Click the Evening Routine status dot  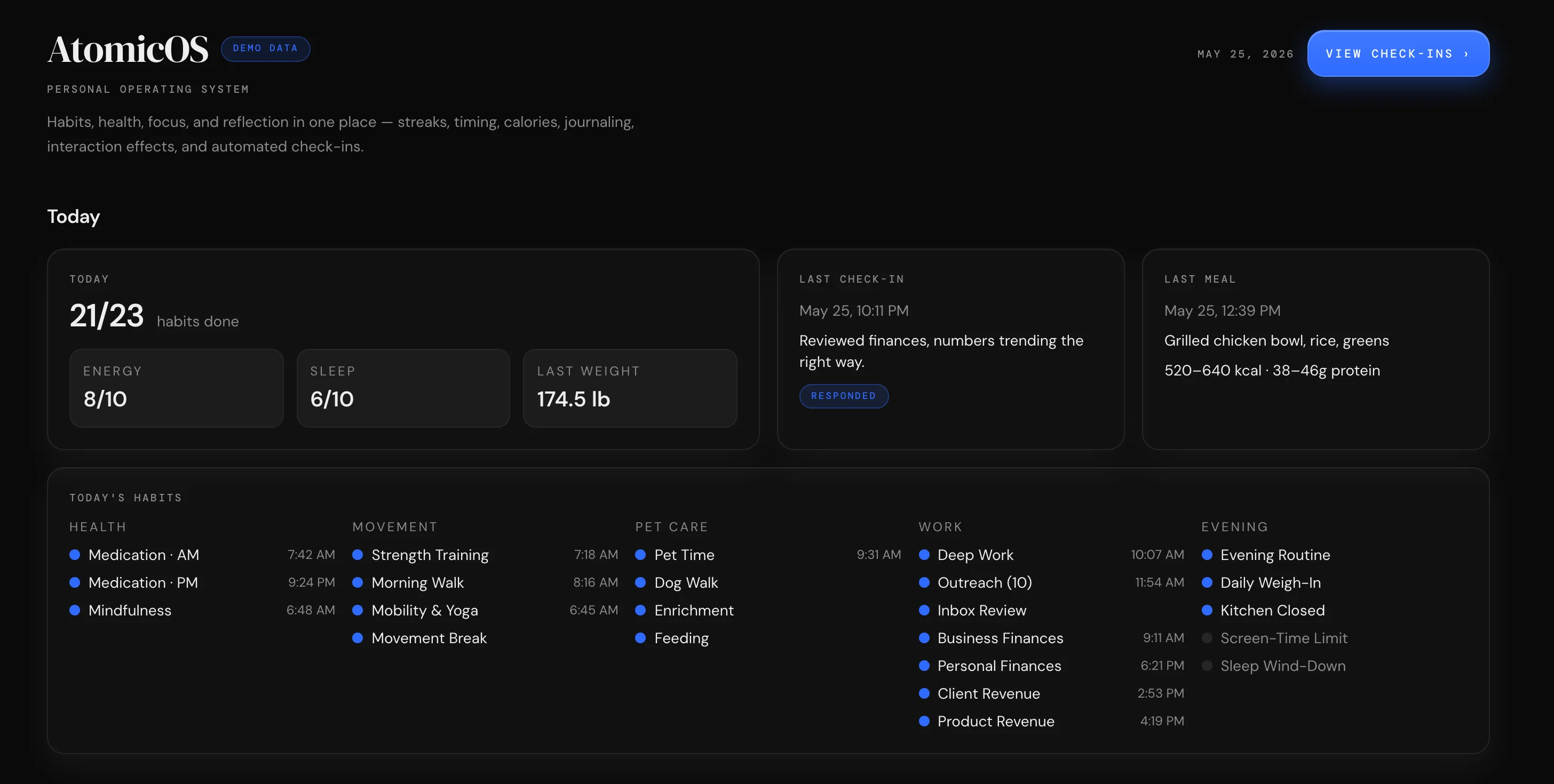click(x=1207, y=555)
